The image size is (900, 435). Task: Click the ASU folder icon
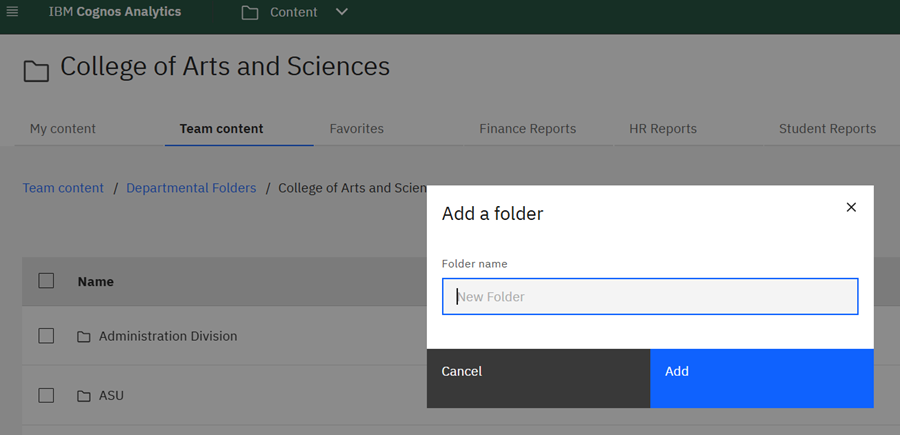[84, 396]
